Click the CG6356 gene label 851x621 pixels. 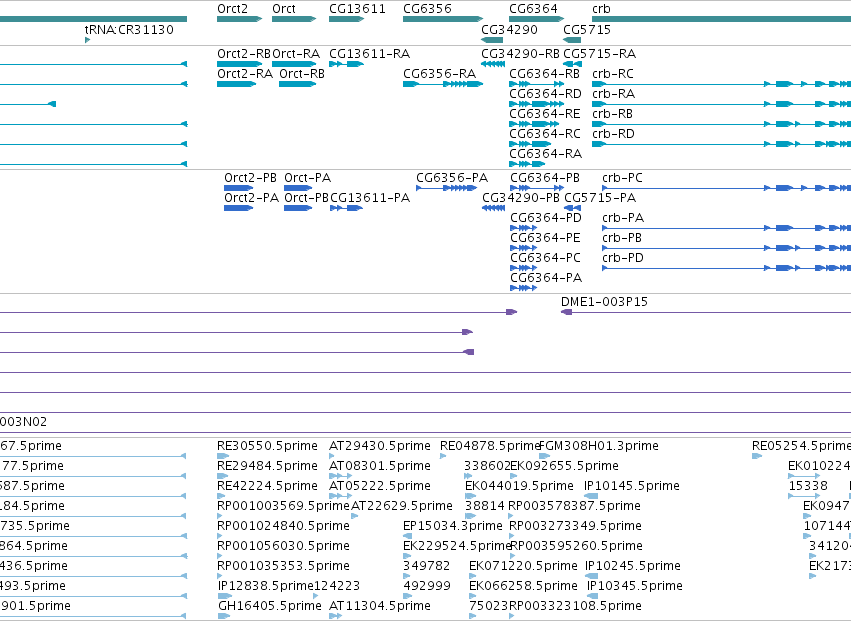point(427,9)
